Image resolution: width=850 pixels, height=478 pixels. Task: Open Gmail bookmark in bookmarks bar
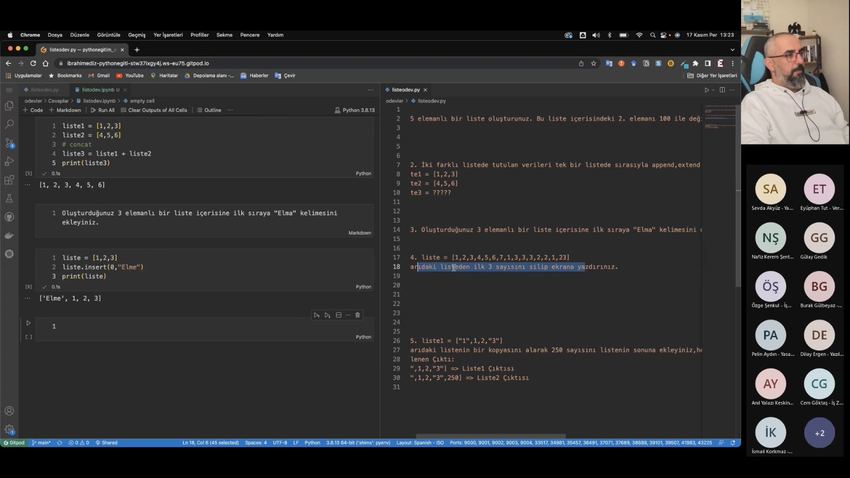coord(99,76)
